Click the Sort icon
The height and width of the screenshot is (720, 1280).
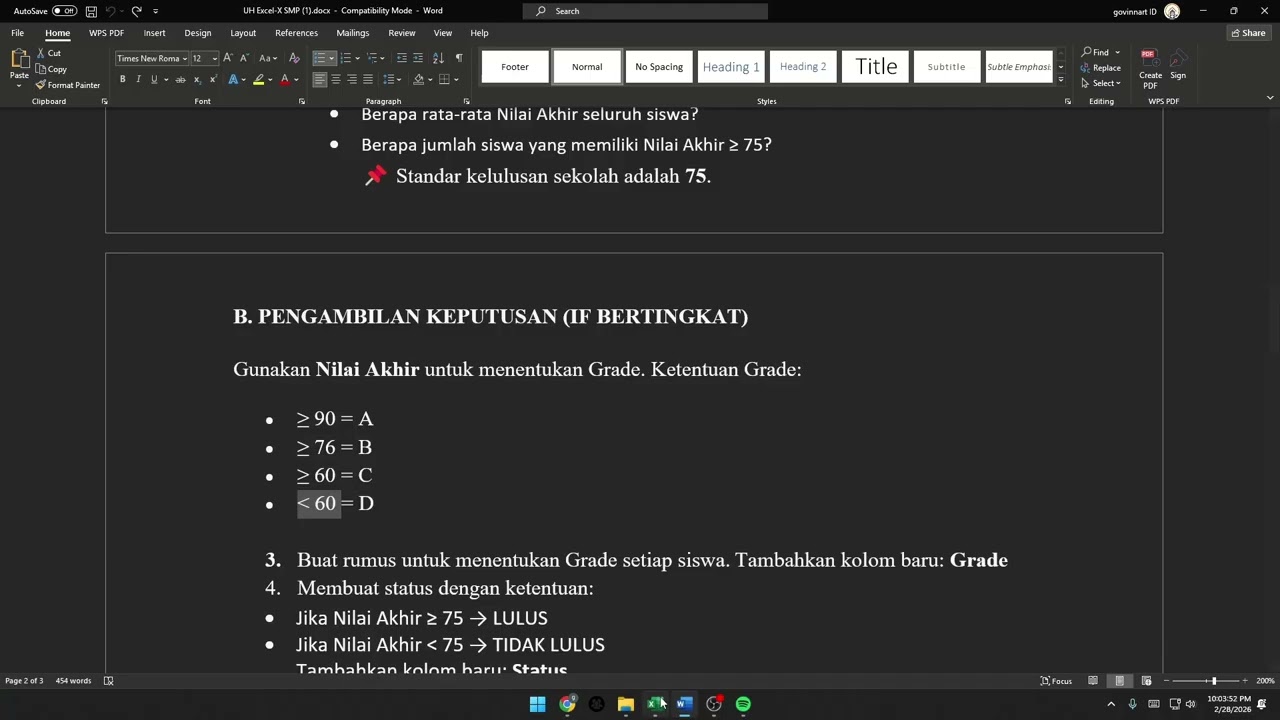(438, 58)
